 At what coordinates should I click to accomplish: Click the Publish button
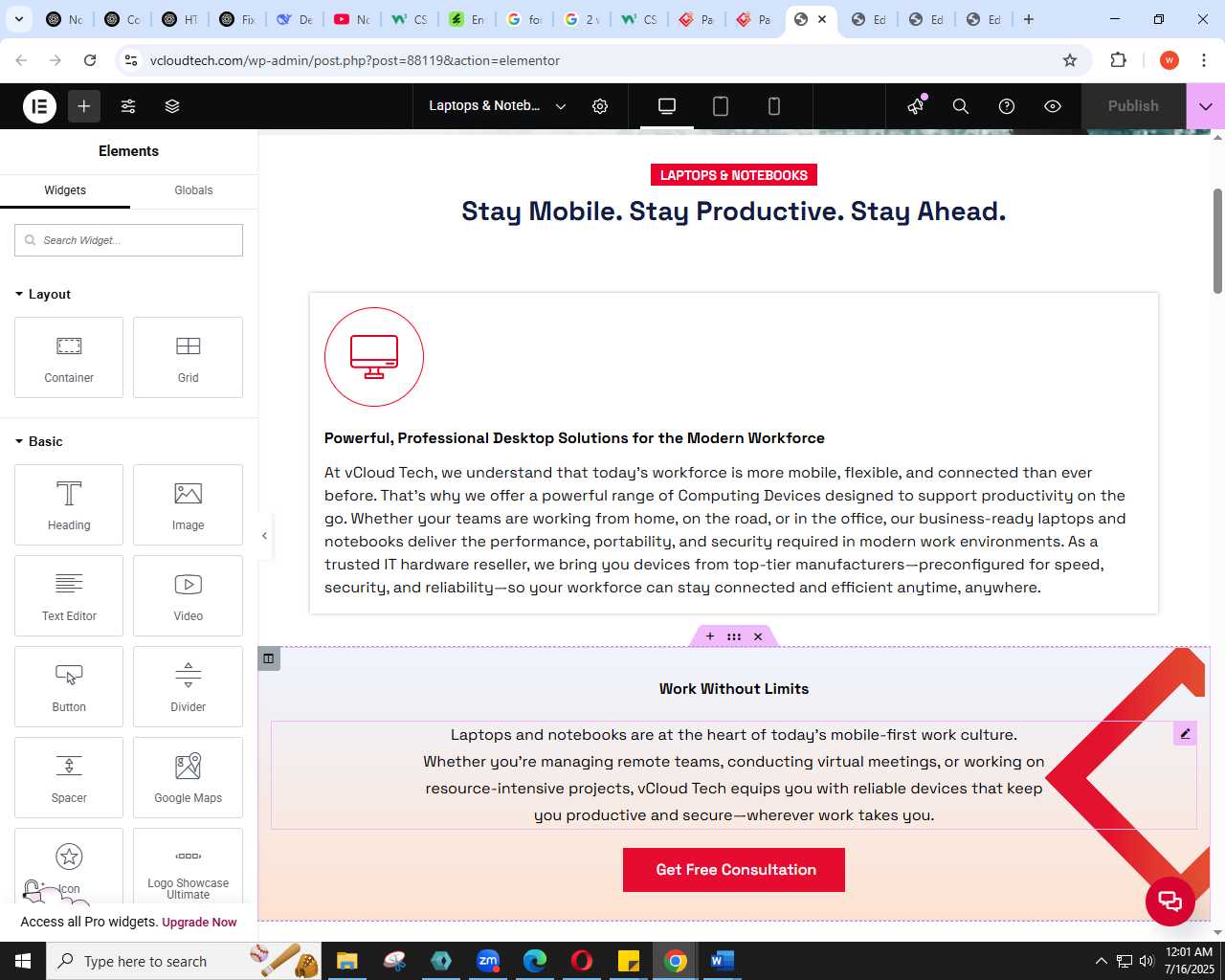point(1133,106)
